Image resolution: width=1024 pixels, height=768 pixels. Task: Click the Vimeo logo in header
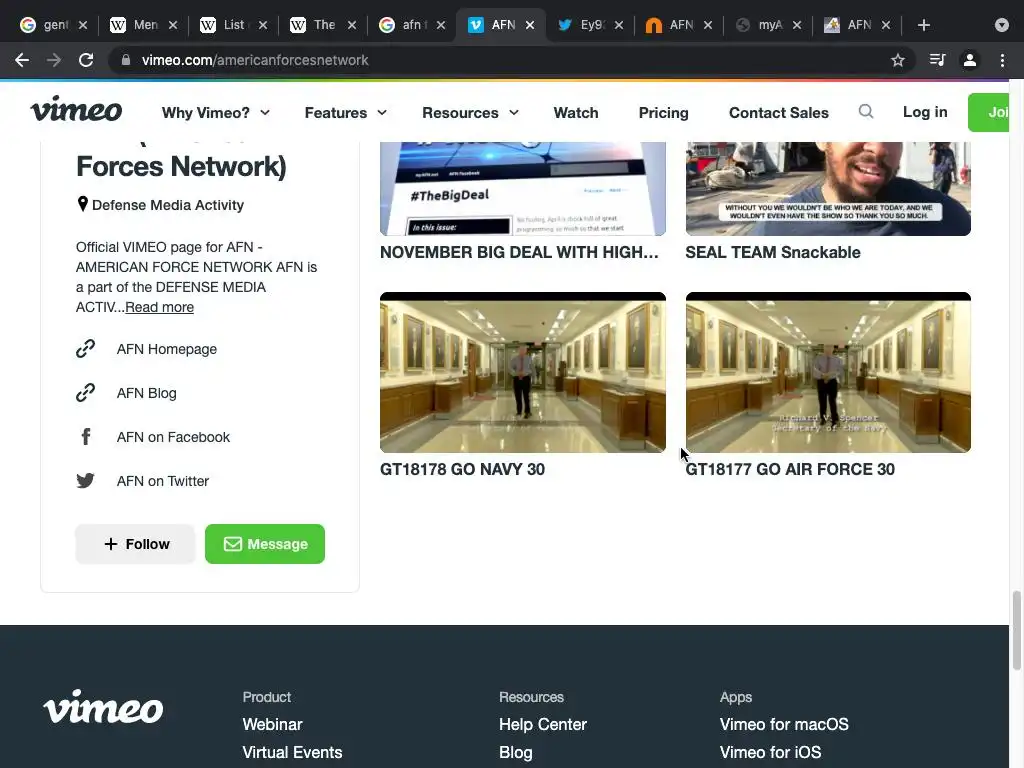click(x=76, y=110)
